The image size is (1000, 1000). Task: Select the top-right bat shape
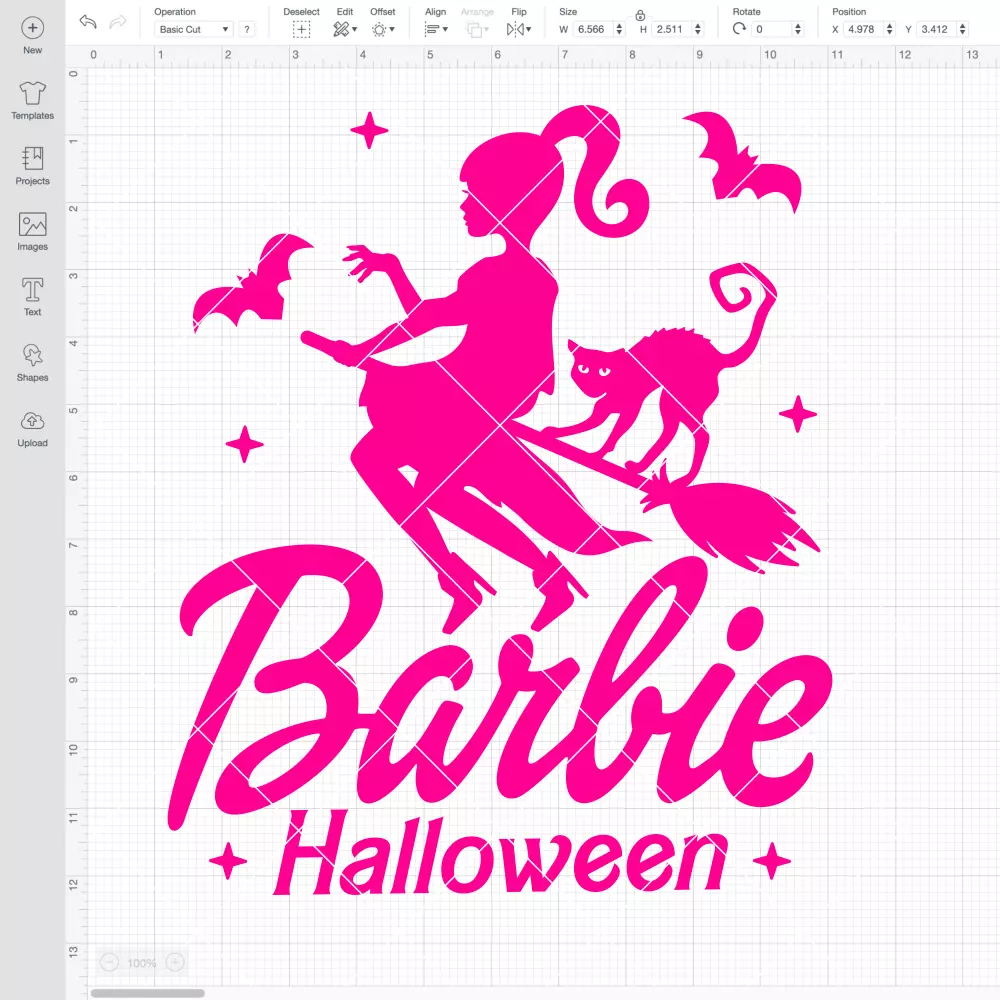743,163
